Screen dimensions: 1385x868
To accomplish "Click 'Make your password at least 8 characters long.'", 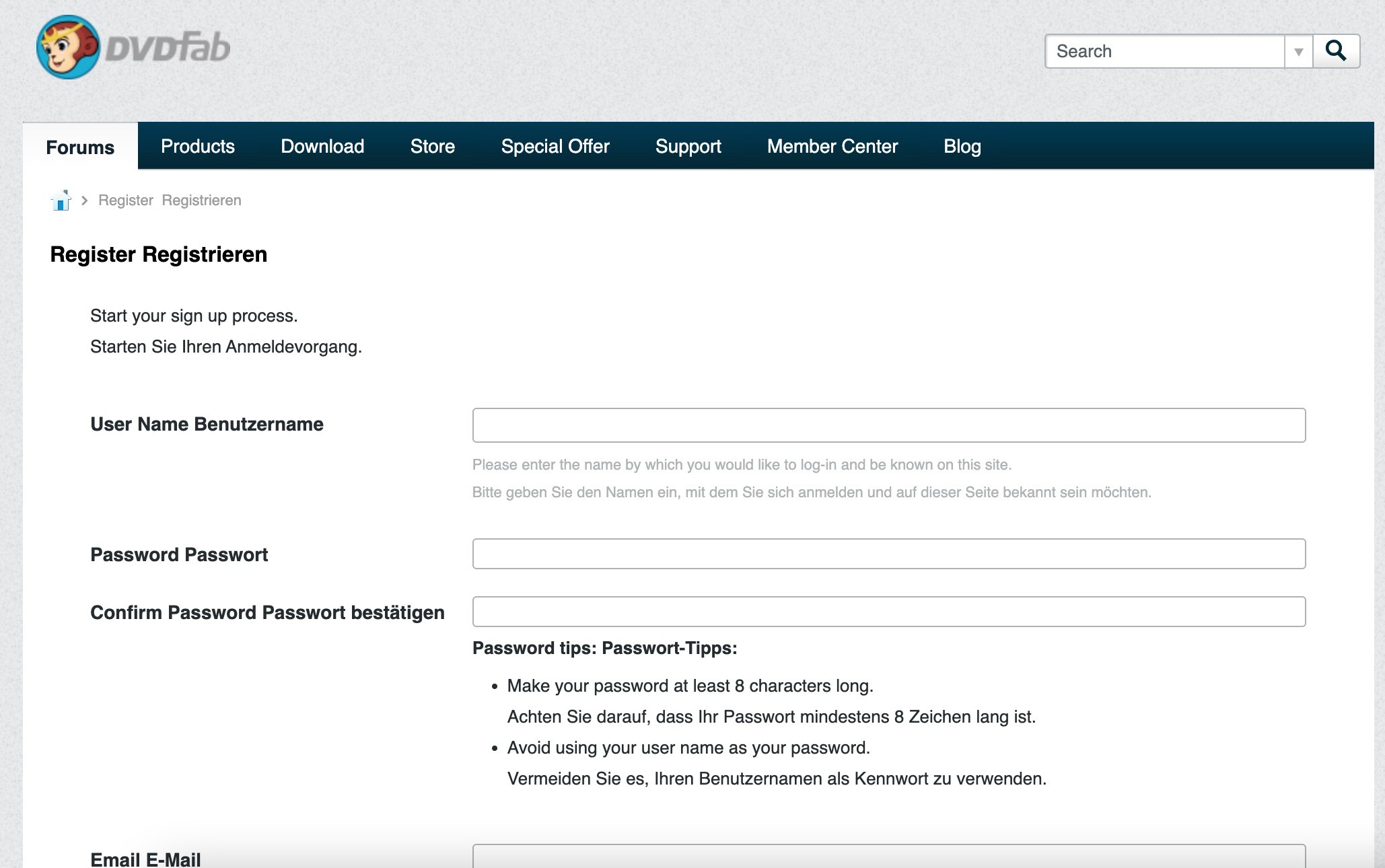I will point(690,686).
